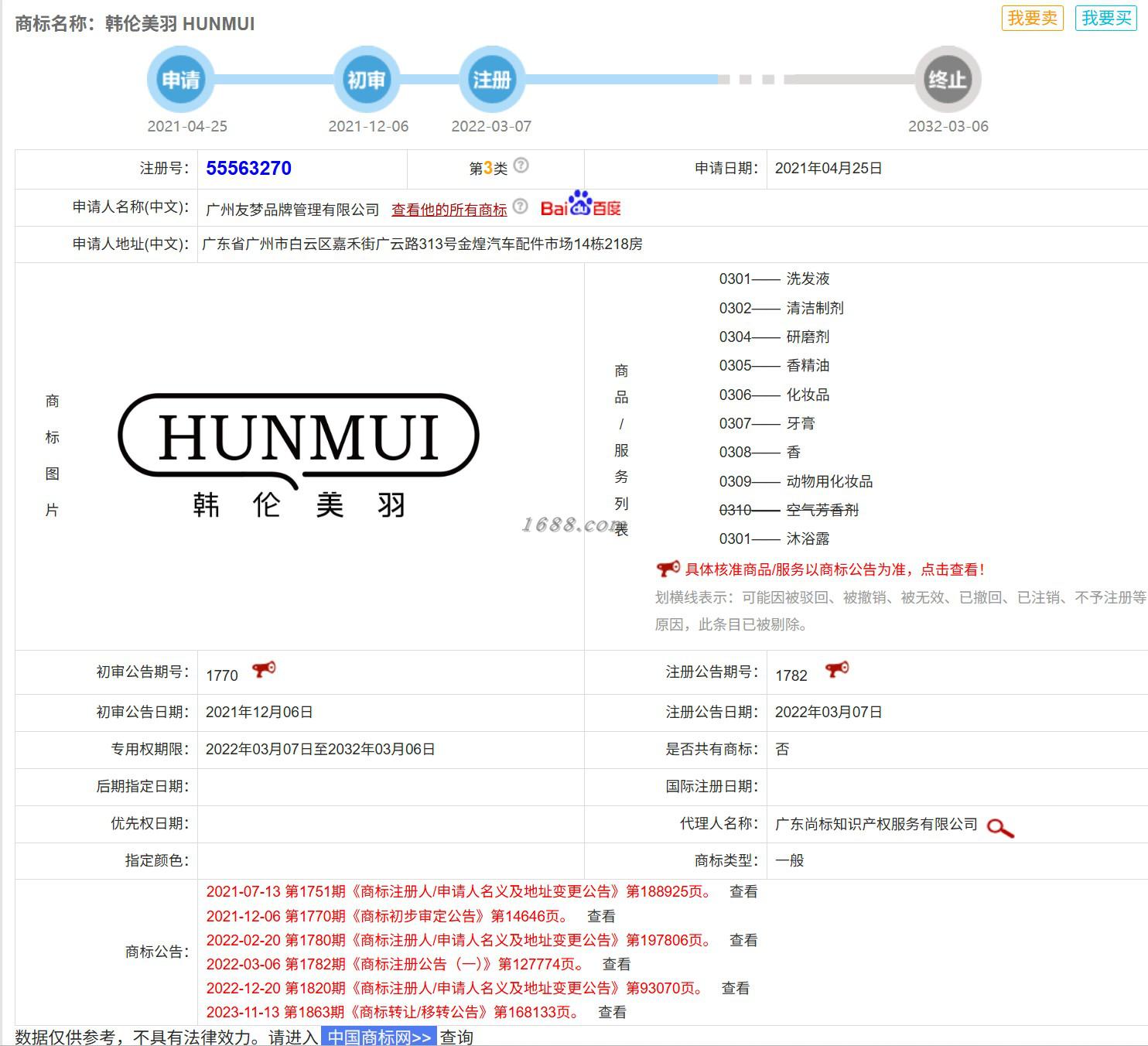Click 查看 for the 第1820期 announcement

[736, 988]
